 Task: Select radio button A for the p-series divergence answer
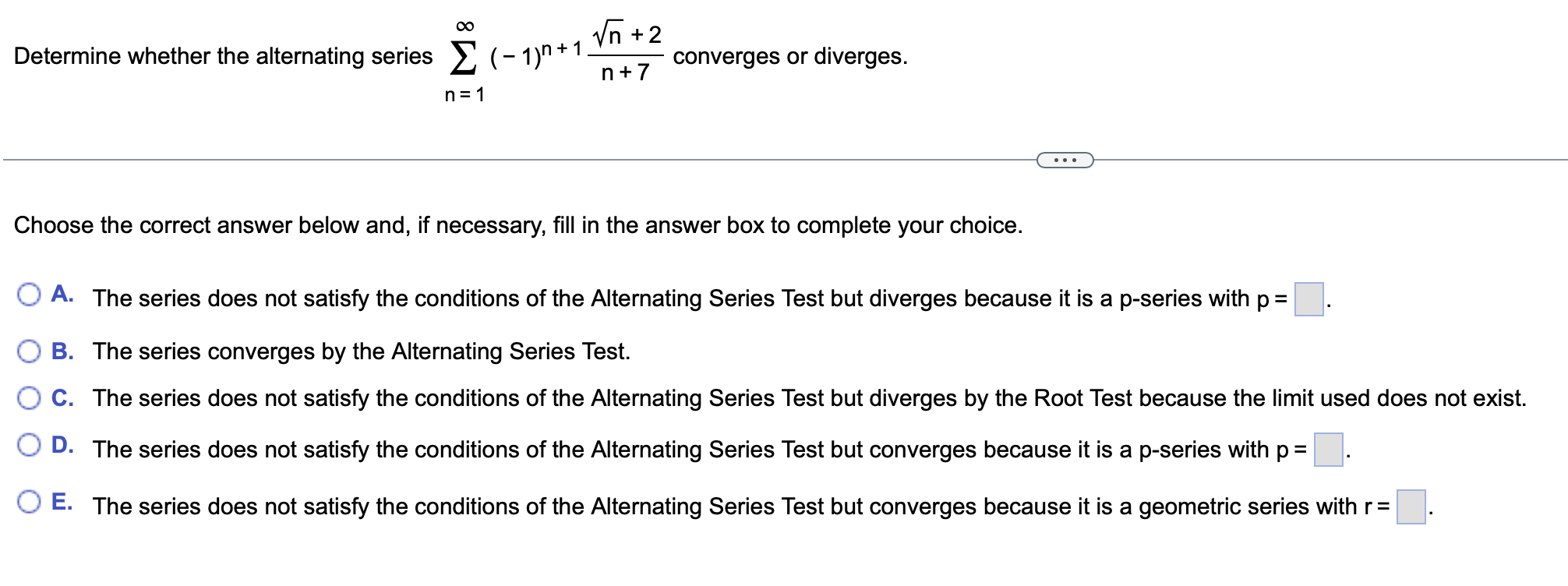(30, 295)
